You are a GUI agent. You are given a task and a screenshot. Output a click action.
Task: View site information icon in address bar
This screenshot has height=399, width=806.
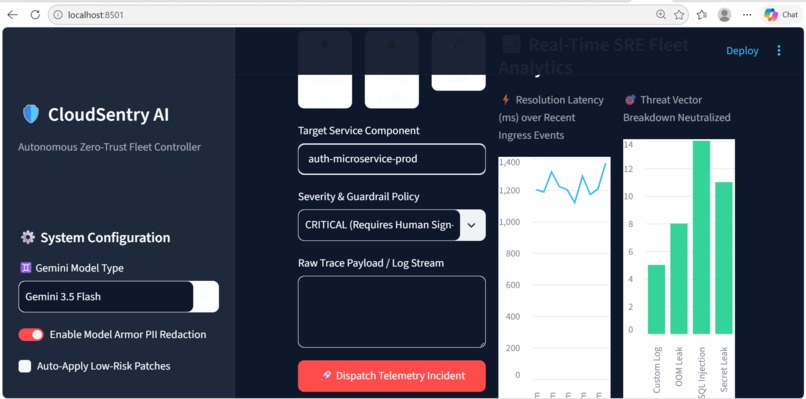tap(58, 15)
